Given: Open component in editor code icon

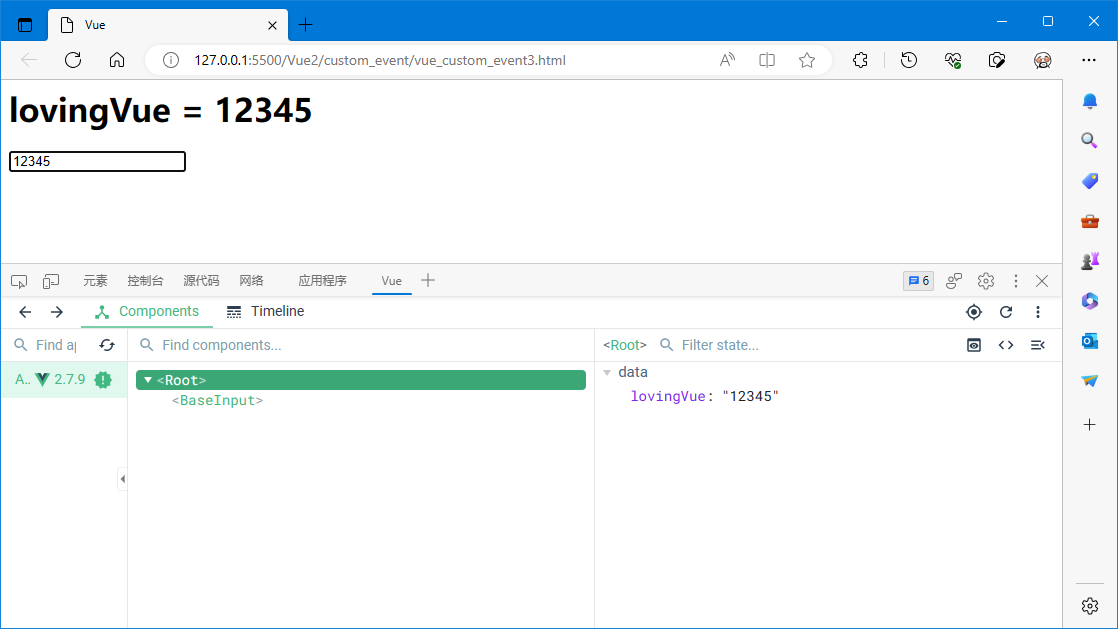Looking at the screenshot, I should pyautogui.click(x=1006, y=345).
